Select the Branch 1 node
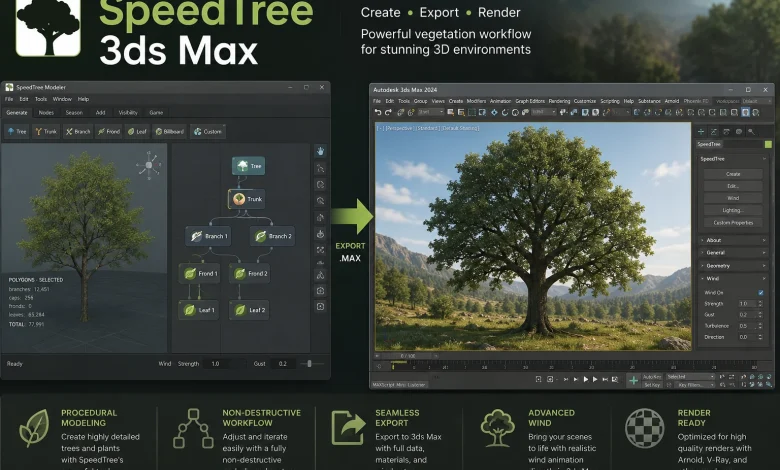The height and width of the screenshot is (470, 780). pyautogui.click(x=208, y=236)
